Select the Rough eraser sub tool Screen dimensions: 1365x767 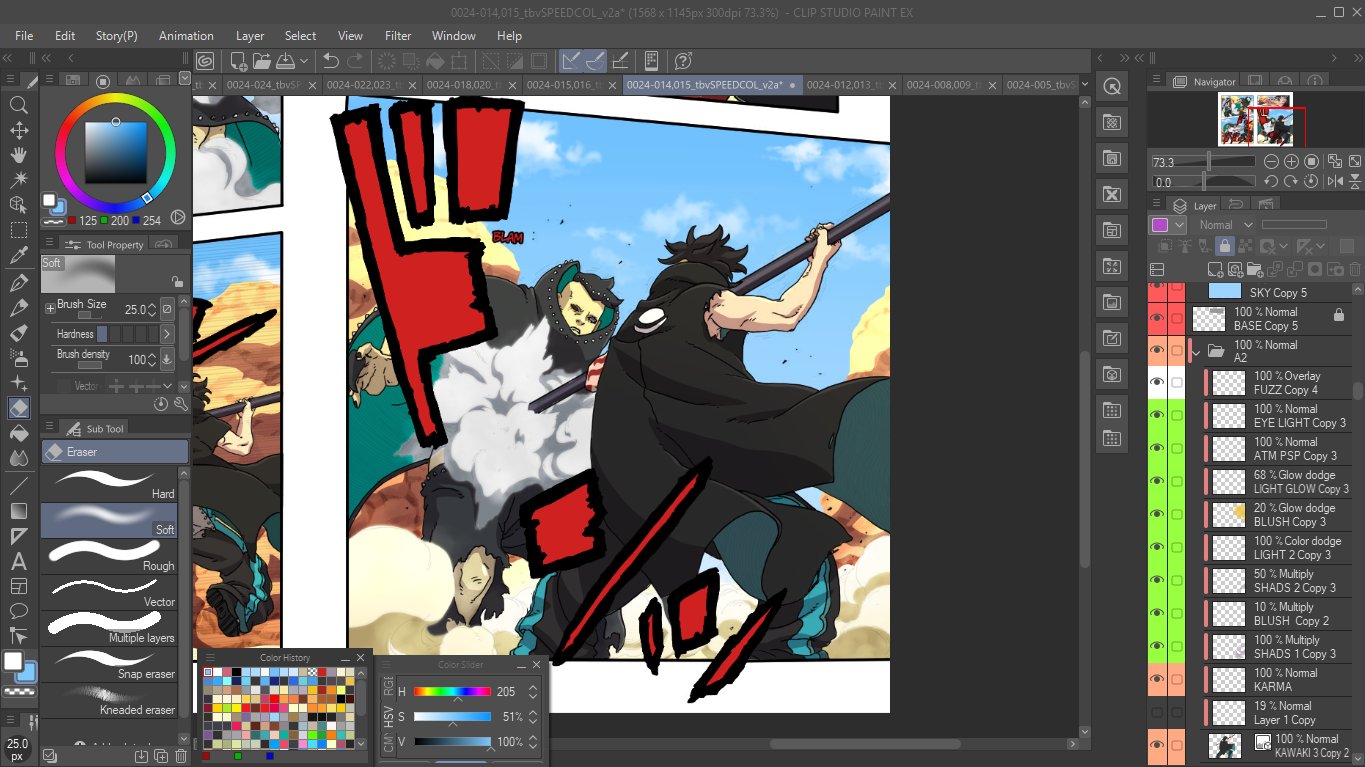point(109,556)
